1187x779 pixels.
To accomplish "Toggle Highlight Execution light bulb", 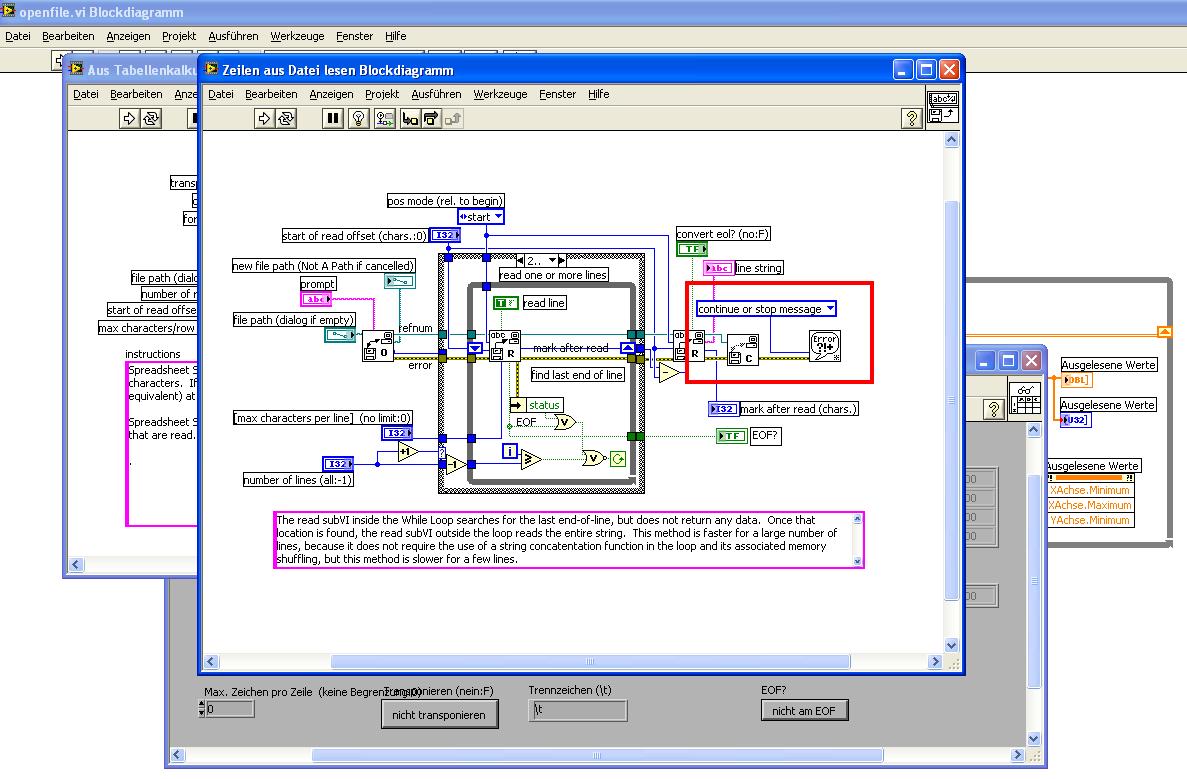I will pos(359,118).
